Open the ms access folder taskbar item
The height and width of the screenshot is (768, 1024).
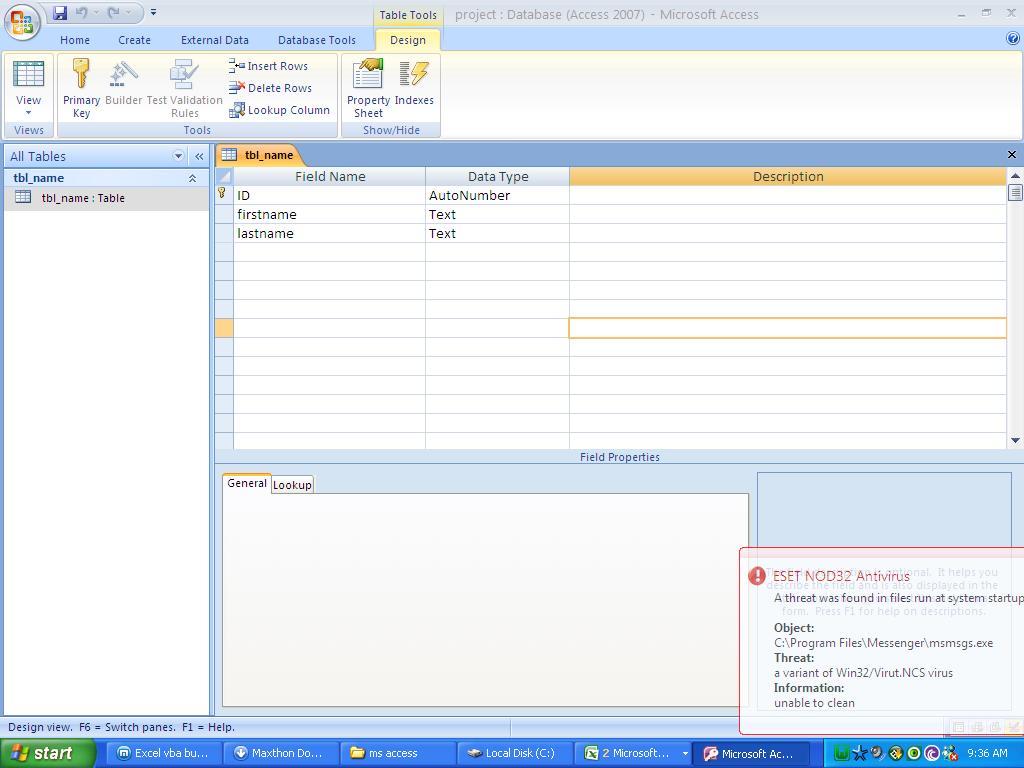tap(398, 753)
